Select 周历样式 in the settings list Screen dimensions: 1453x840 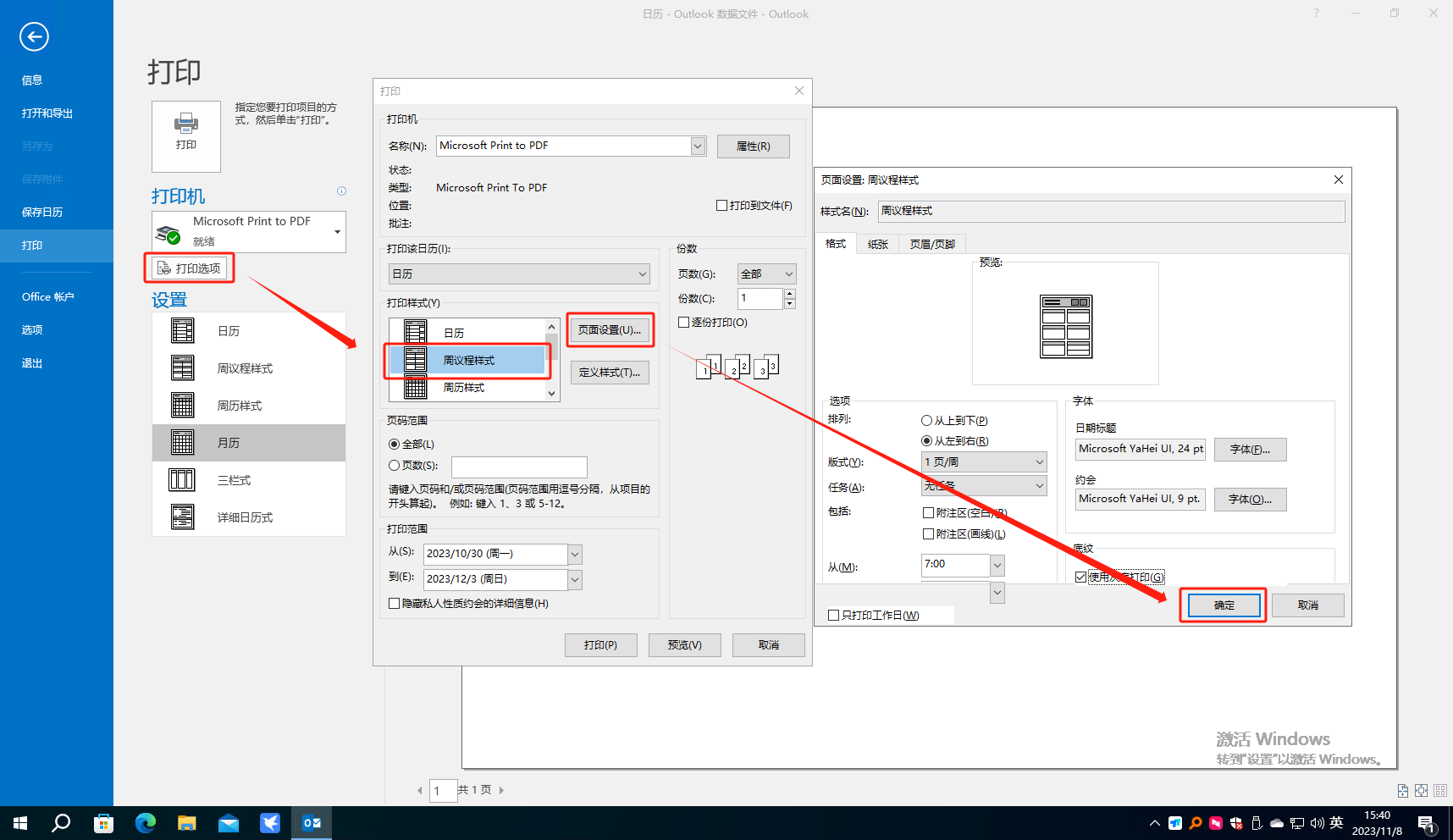(249, 406)
